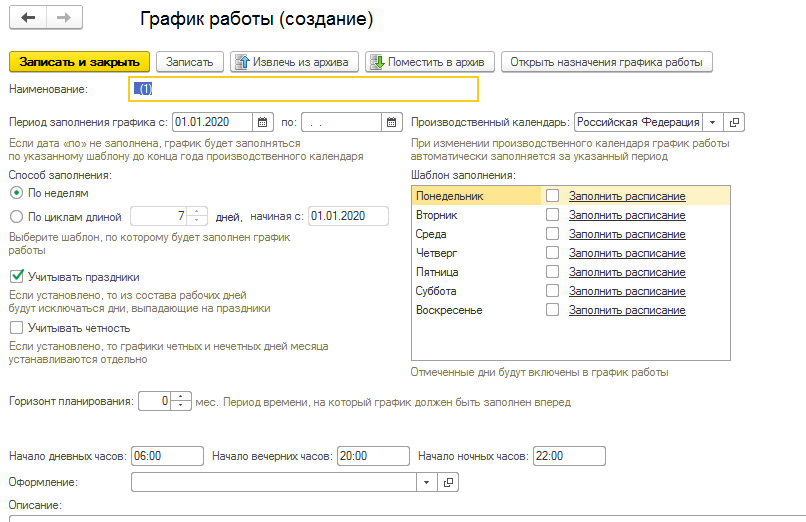Click Поместить в архив button

[429, 62]
